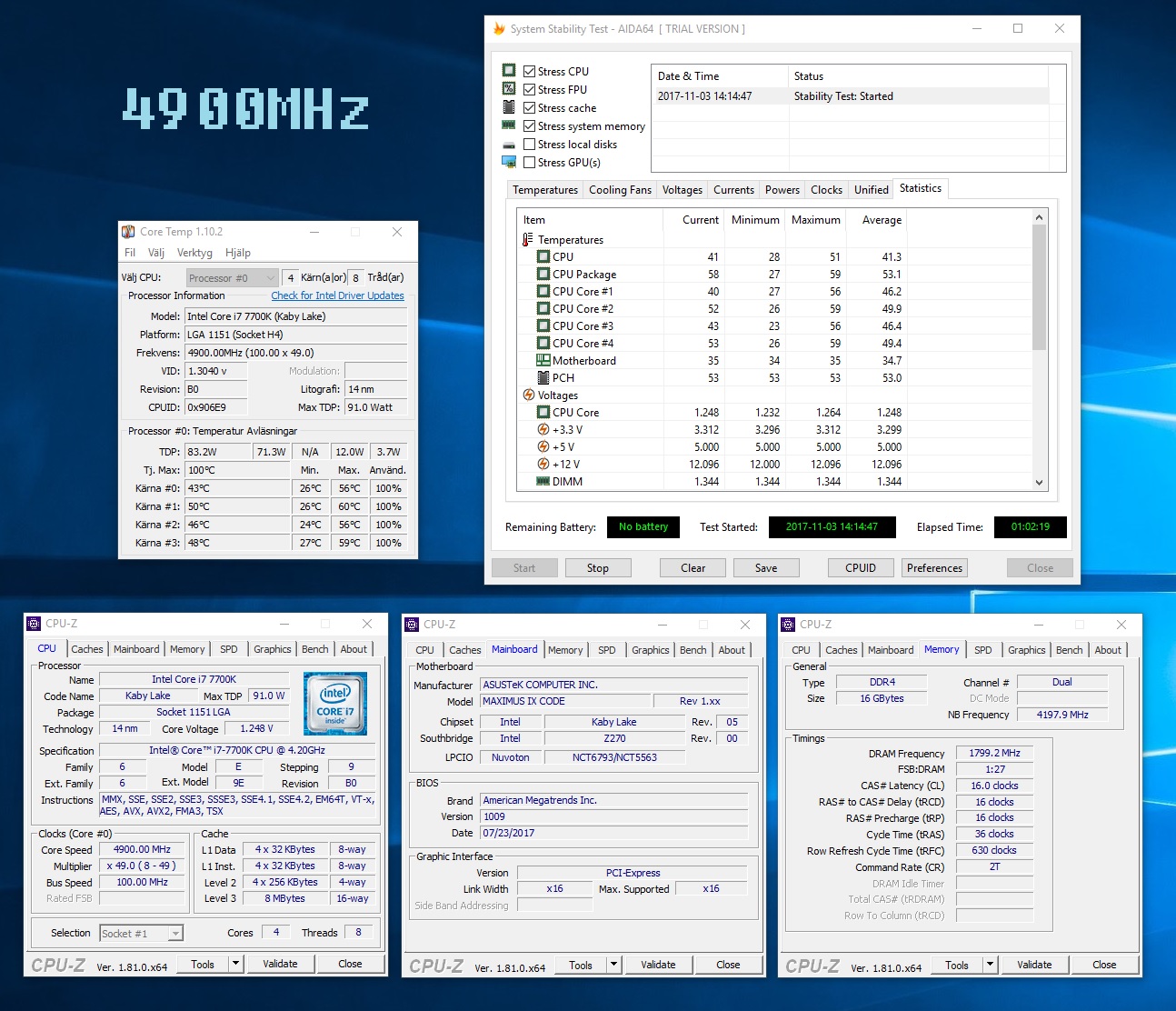Open the Processor #0 dropdown in Core Temp

point(232,278)
